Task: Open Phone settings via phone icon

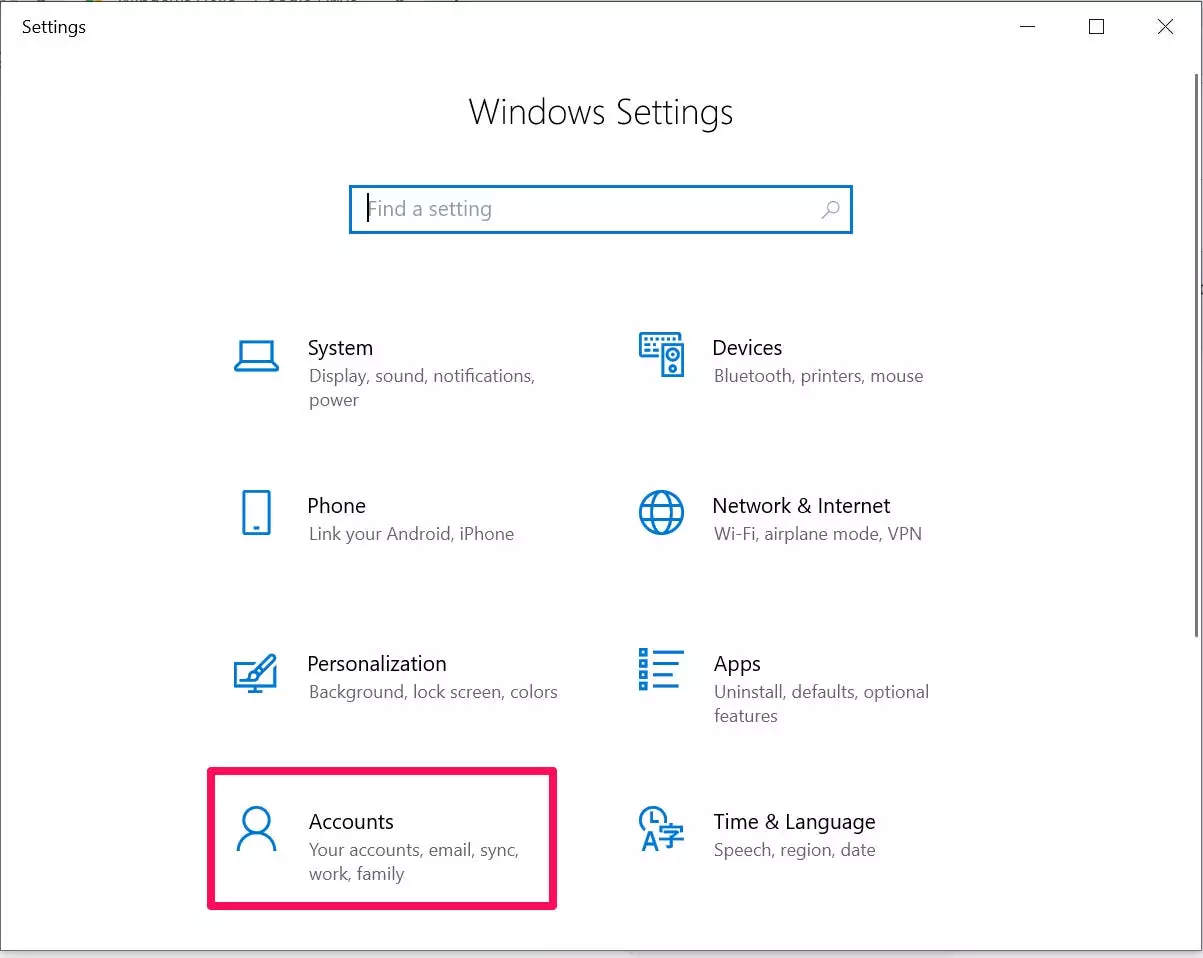Action: [257, 512]
